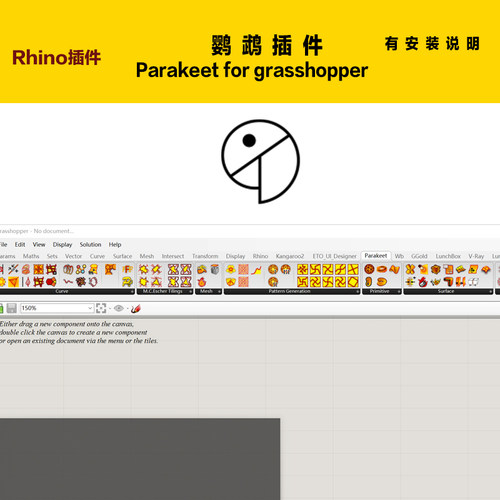Switch to the GGold tab
This screenshot has height=500, width=500.
click(419, 256)
